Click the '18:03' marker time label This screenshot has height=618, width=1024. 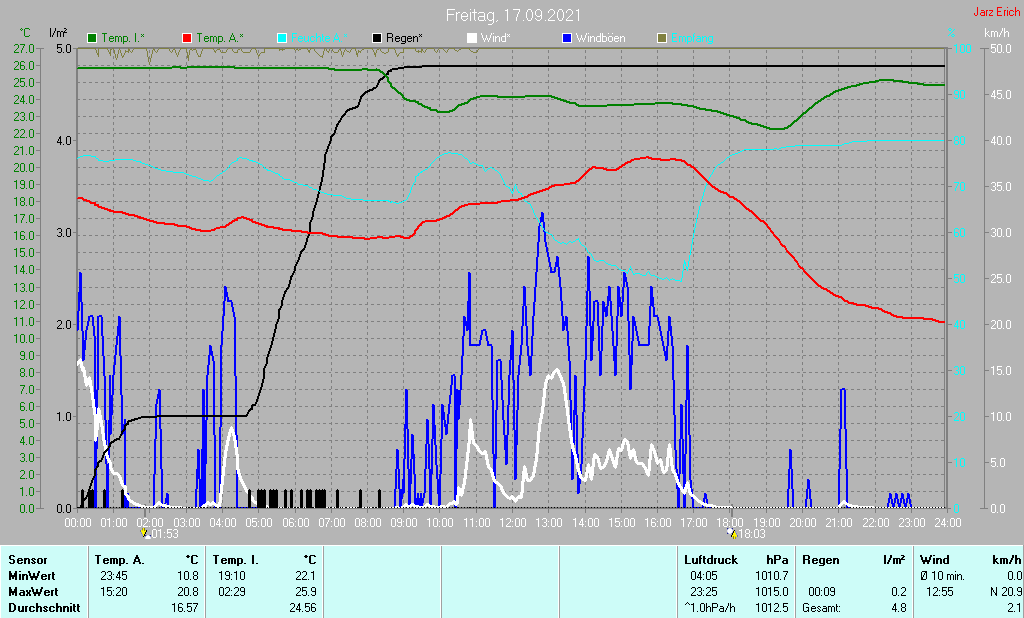pos(752,534)
